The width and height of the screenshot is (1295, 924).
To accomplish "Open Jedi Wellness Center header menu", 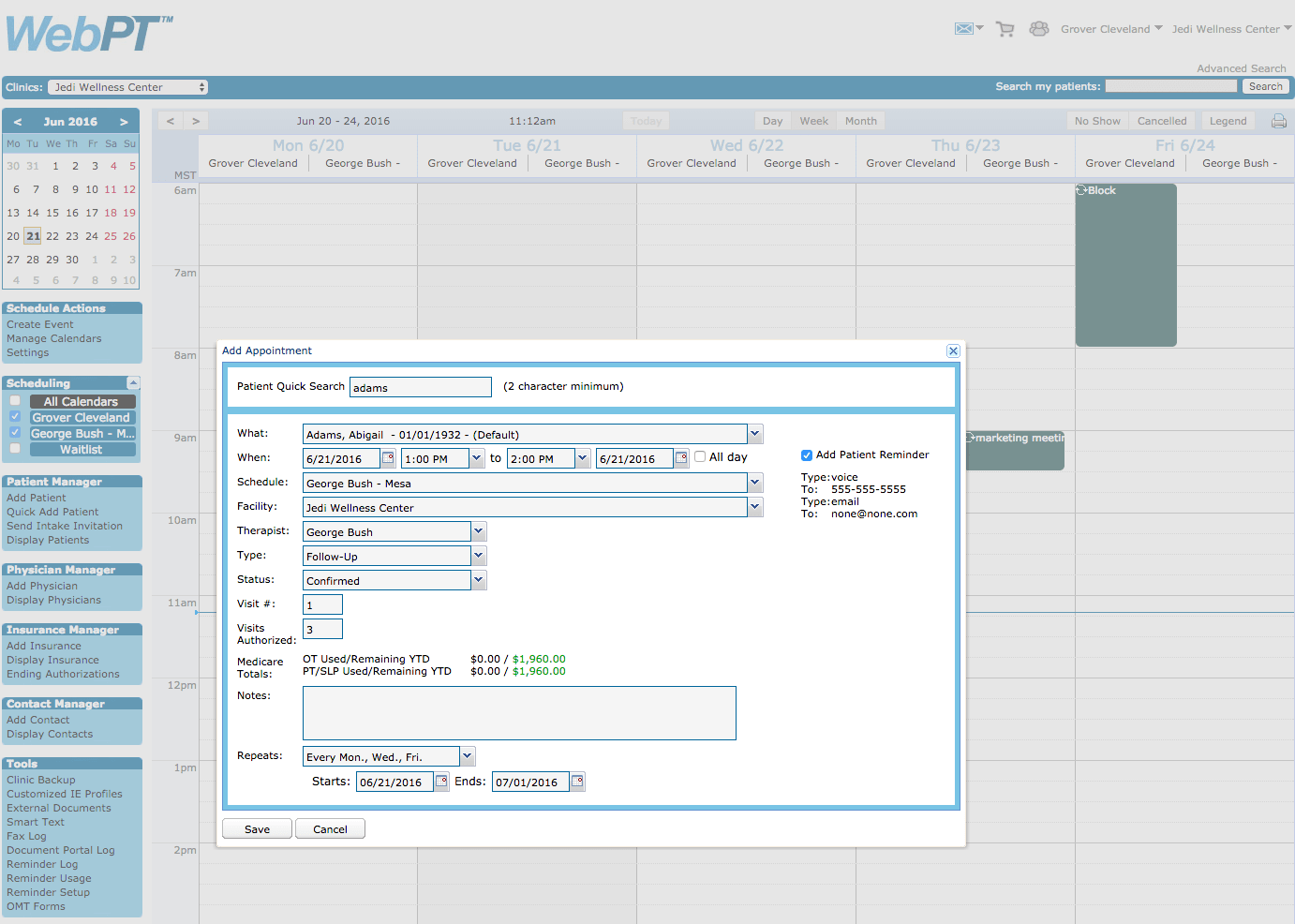I will click(1231, 29).
